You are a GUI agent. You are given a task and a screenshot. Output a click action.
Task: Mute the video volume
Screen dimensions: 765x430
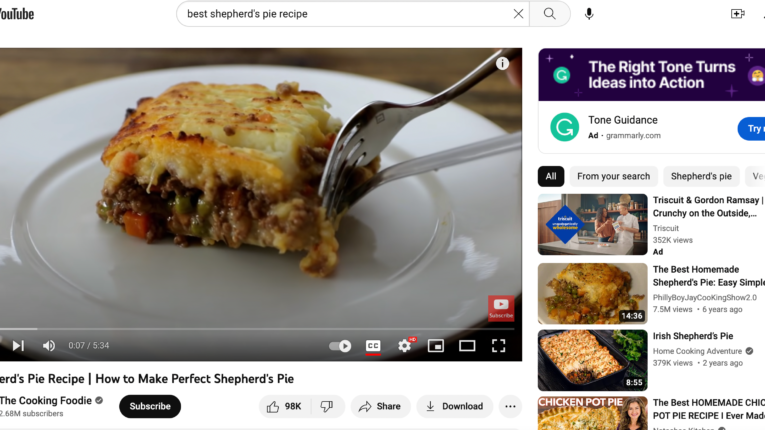[49, 346]
